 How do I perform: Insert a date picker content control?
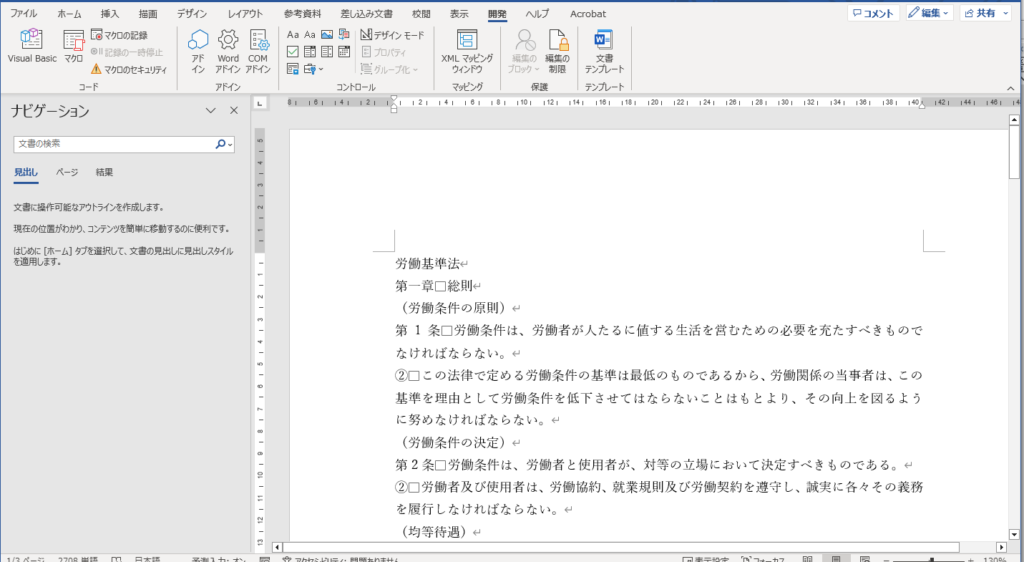[x=344, y=52]
